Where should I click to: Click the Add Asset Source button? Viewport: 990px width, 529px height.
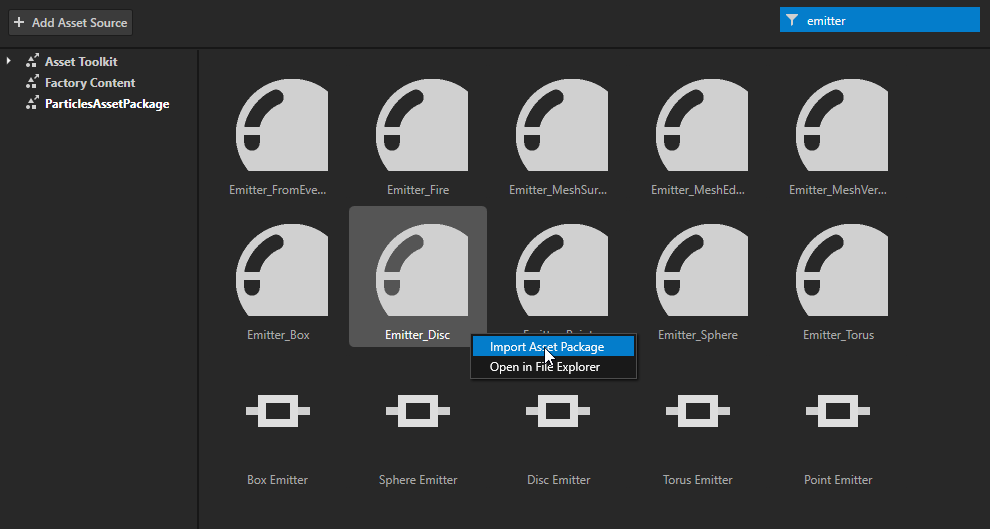point(70,23)
